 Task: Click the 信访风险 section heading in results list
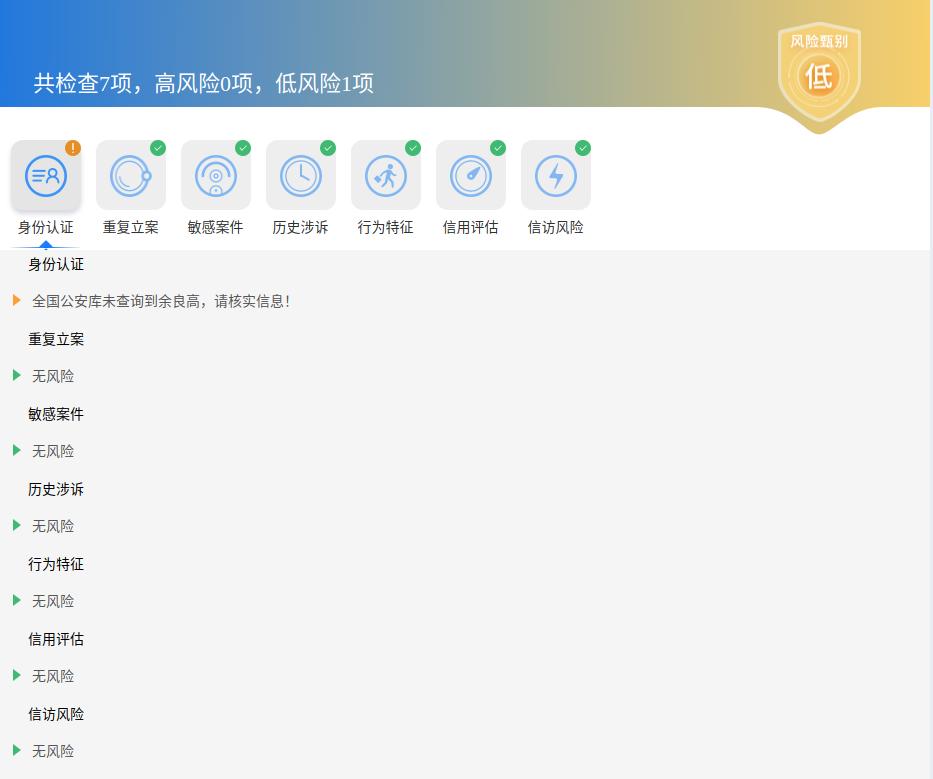(x=56, y=714)
